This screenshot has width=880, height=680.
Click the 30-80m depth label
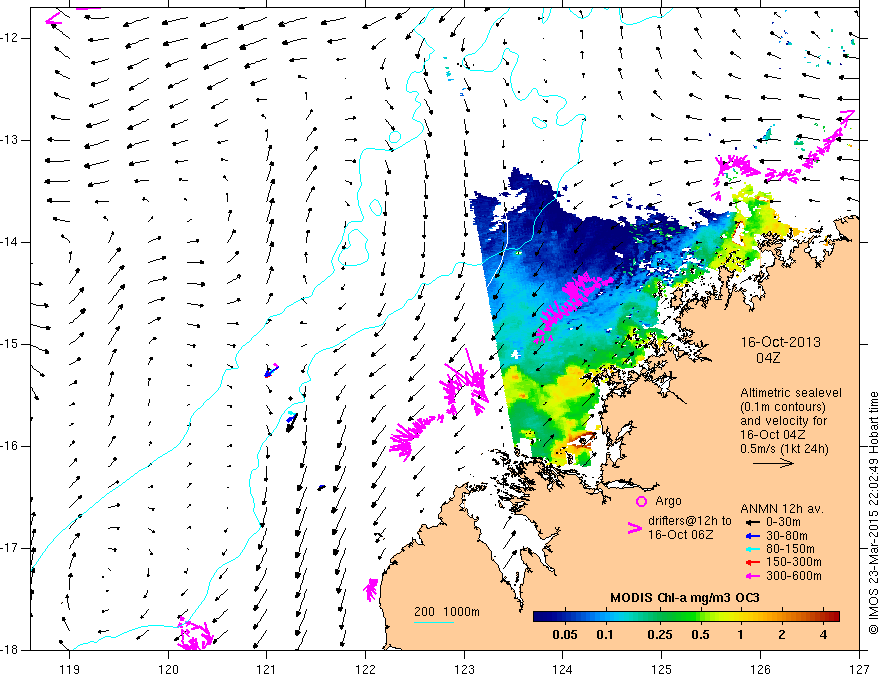coord(787,536)
